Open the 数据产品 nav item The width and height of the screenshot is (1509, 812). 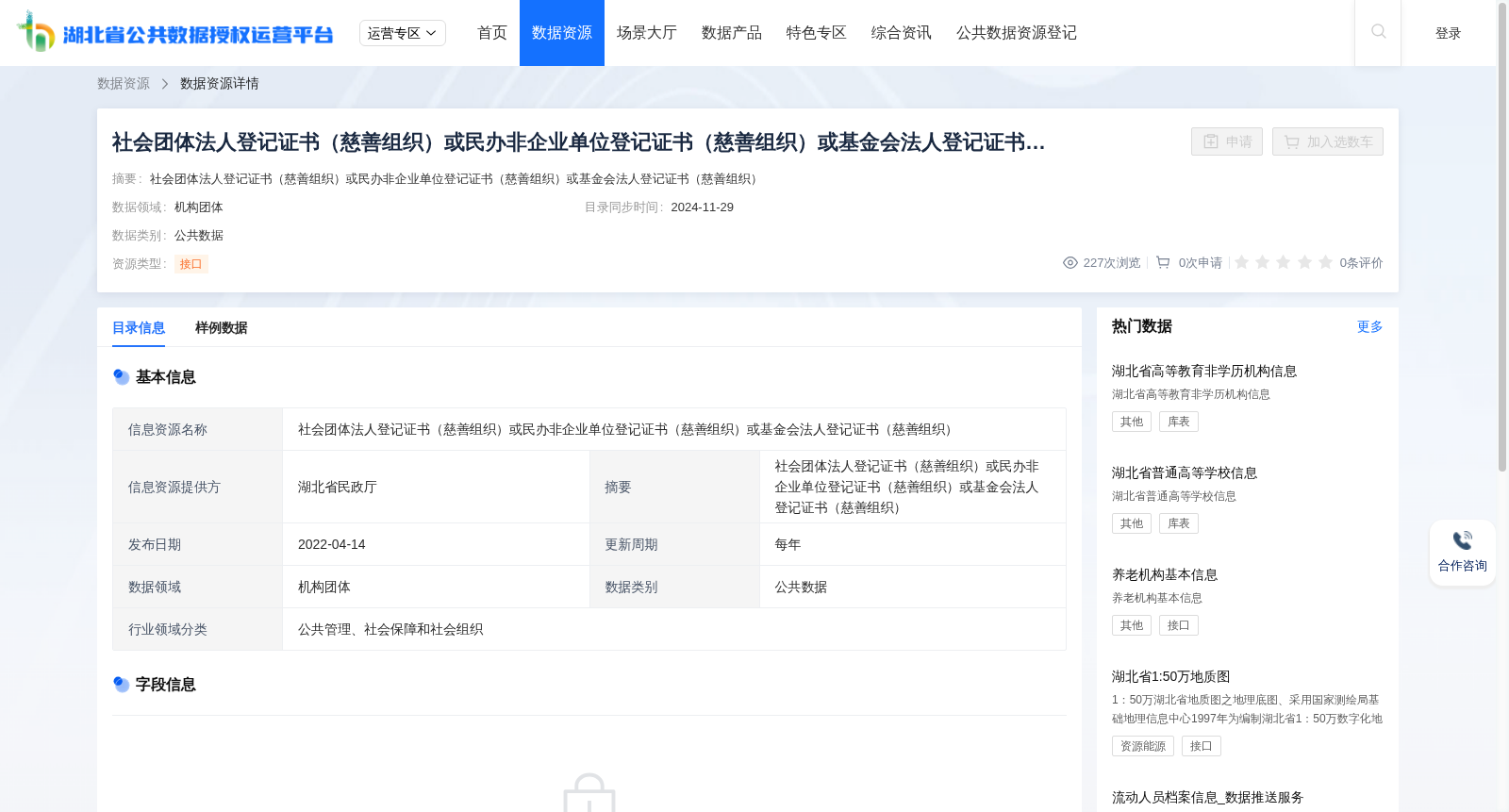tap(732, 33)
